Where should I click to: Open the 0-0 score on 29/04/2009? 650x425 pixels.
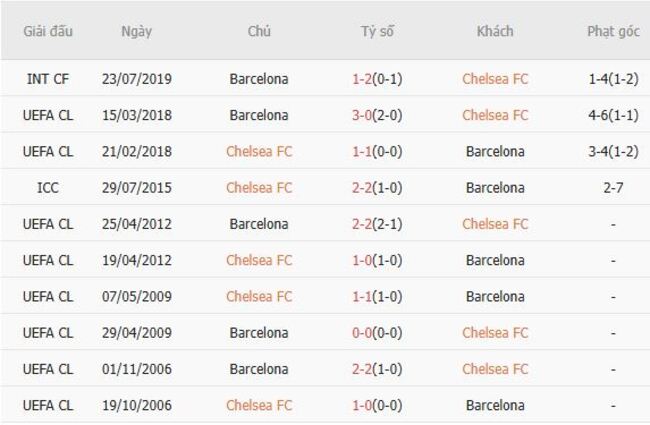pos(364,333)
